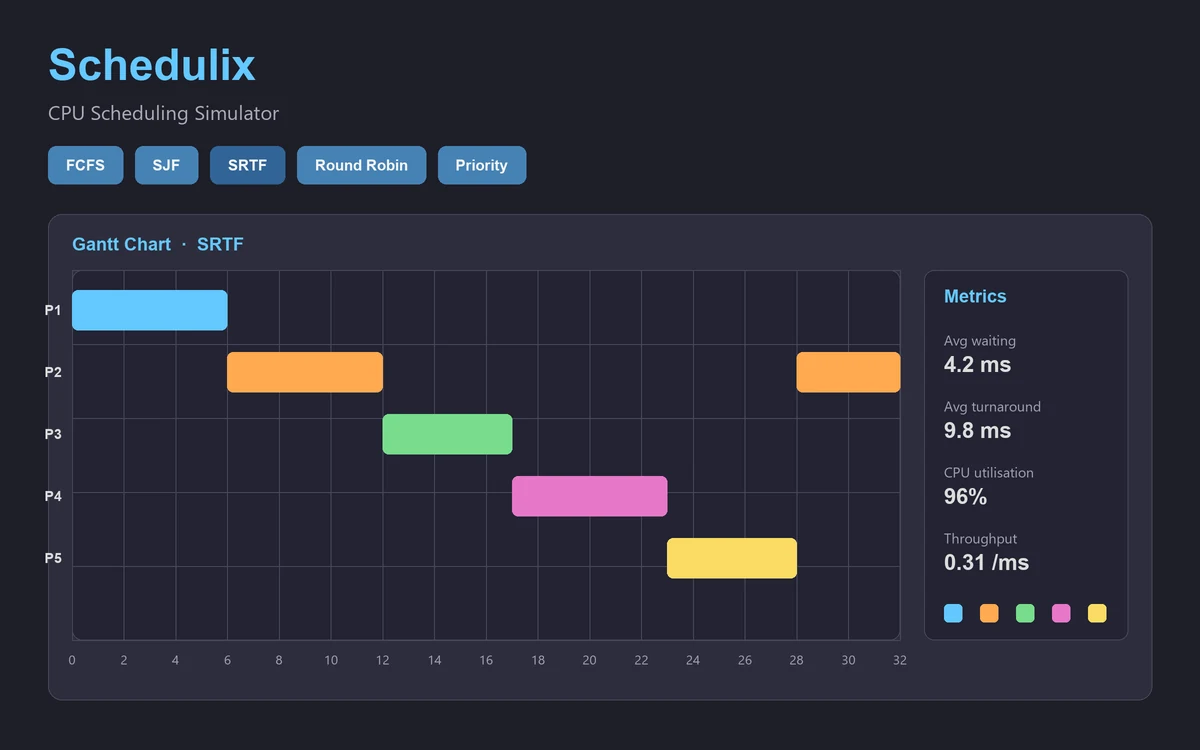This screenshot has width=1200, height=750.
Task: Click the 9.8 ms average turnaround value
Action: (977, 430)
